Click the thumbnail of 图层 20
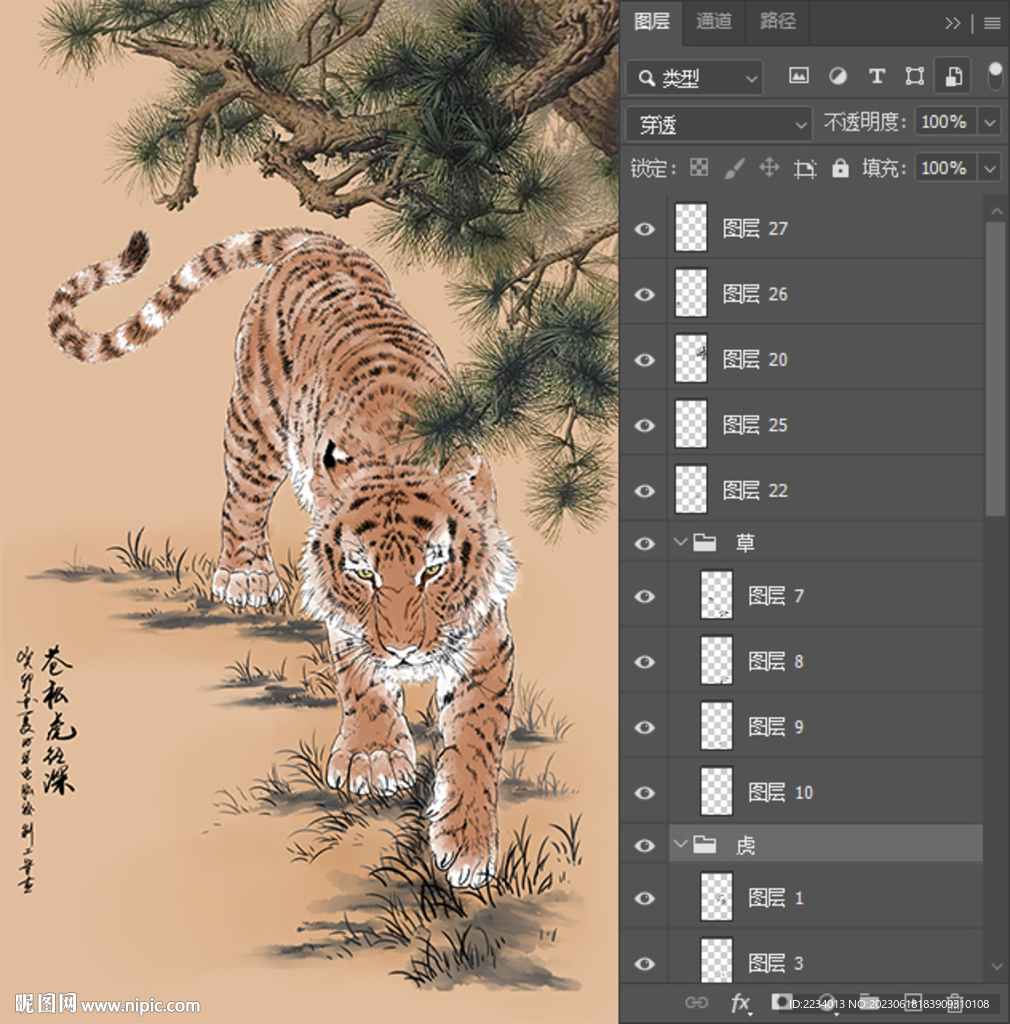The image size is (1010, 1024). tap(691, 359)
